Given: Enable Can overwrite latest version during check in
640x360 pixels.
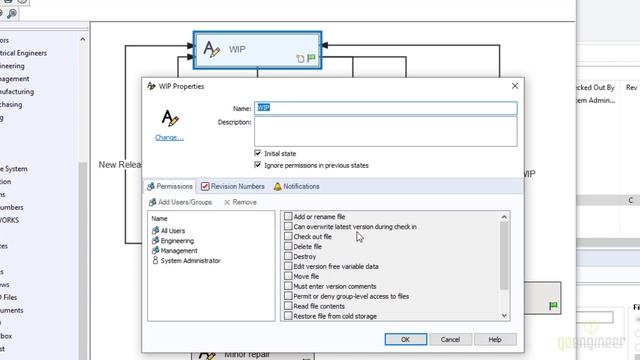Looking at the screenshot, I should pyautogui.click(x=288, y=227).
